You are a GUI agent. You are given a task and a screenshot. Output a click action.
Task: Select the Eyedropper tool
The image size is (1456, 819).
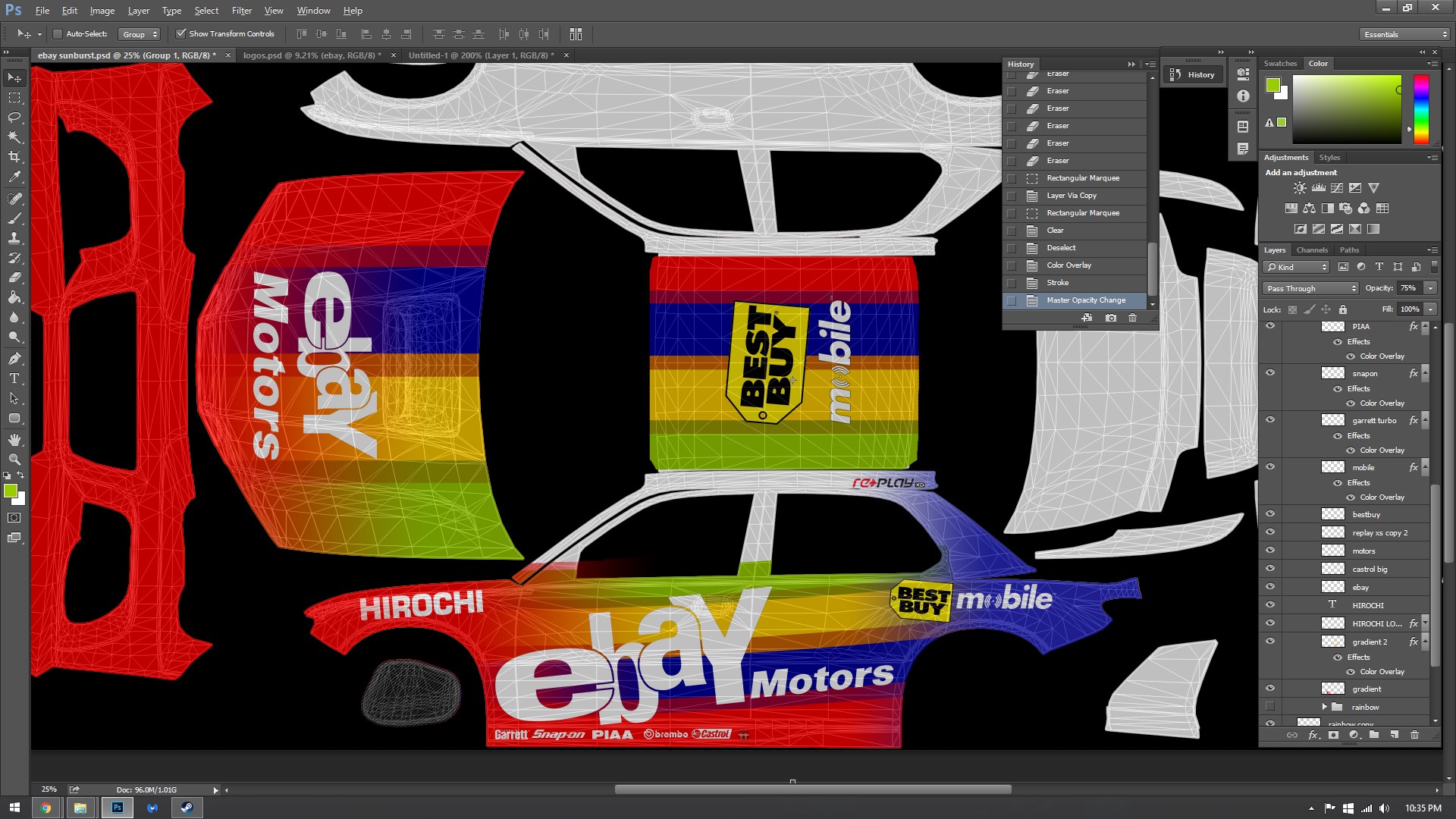(14, 177)
